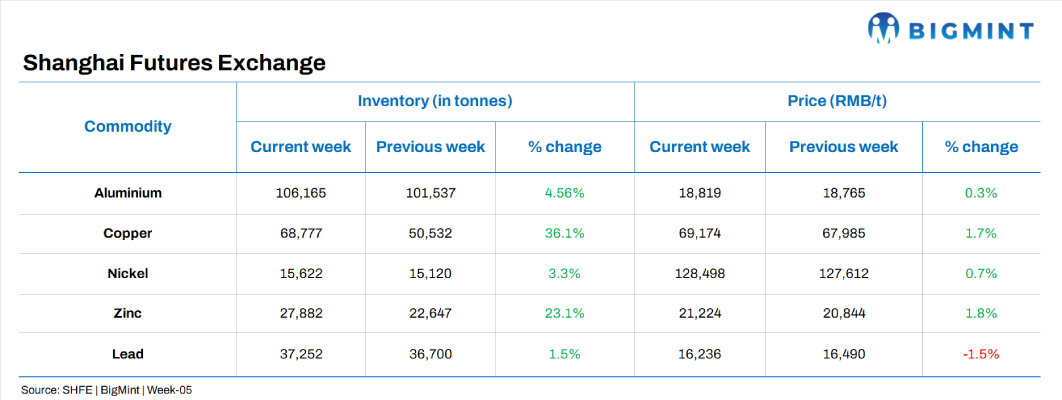
Task: Click Nickel's current week price 128,498
Action: pos(699,273)
